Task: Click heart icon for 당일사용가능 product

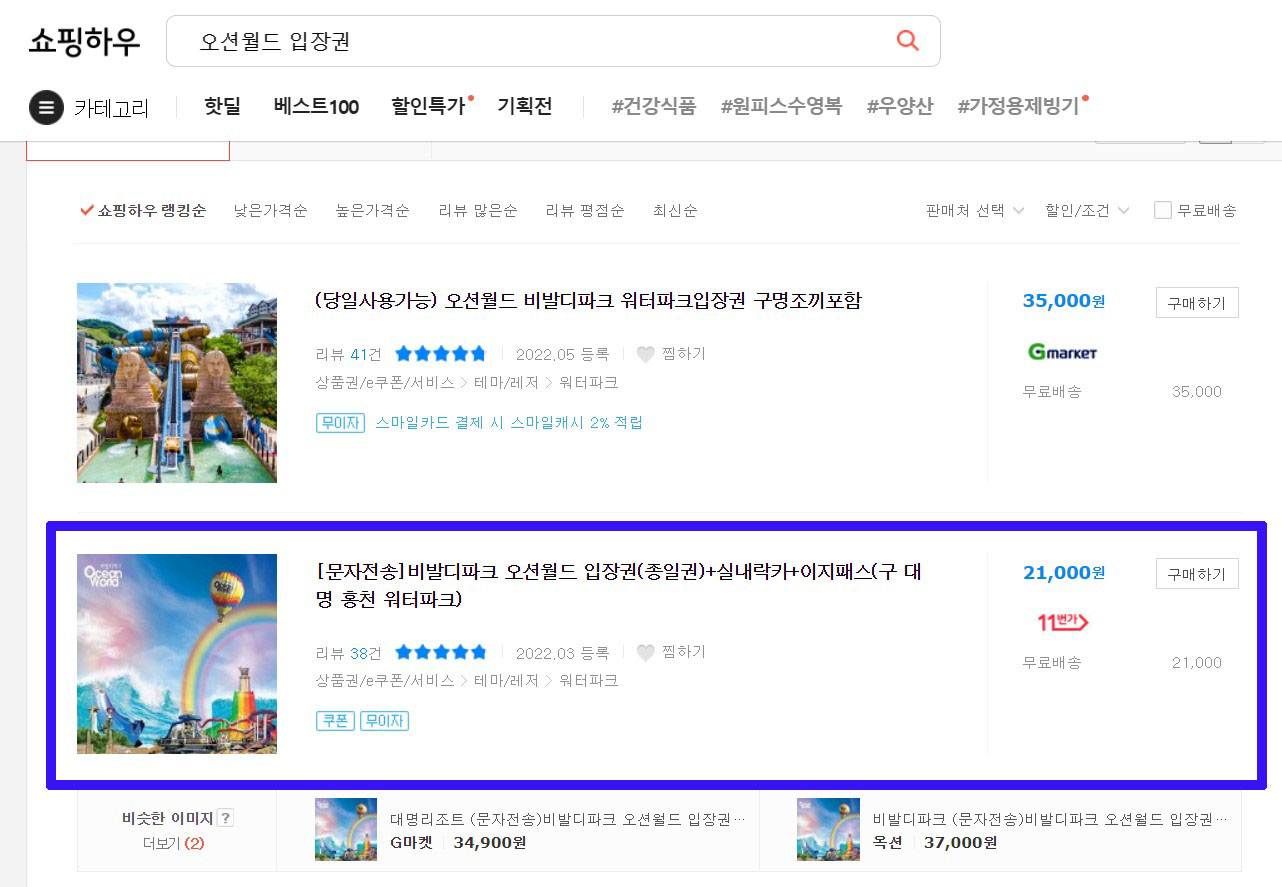Action: 646,354
